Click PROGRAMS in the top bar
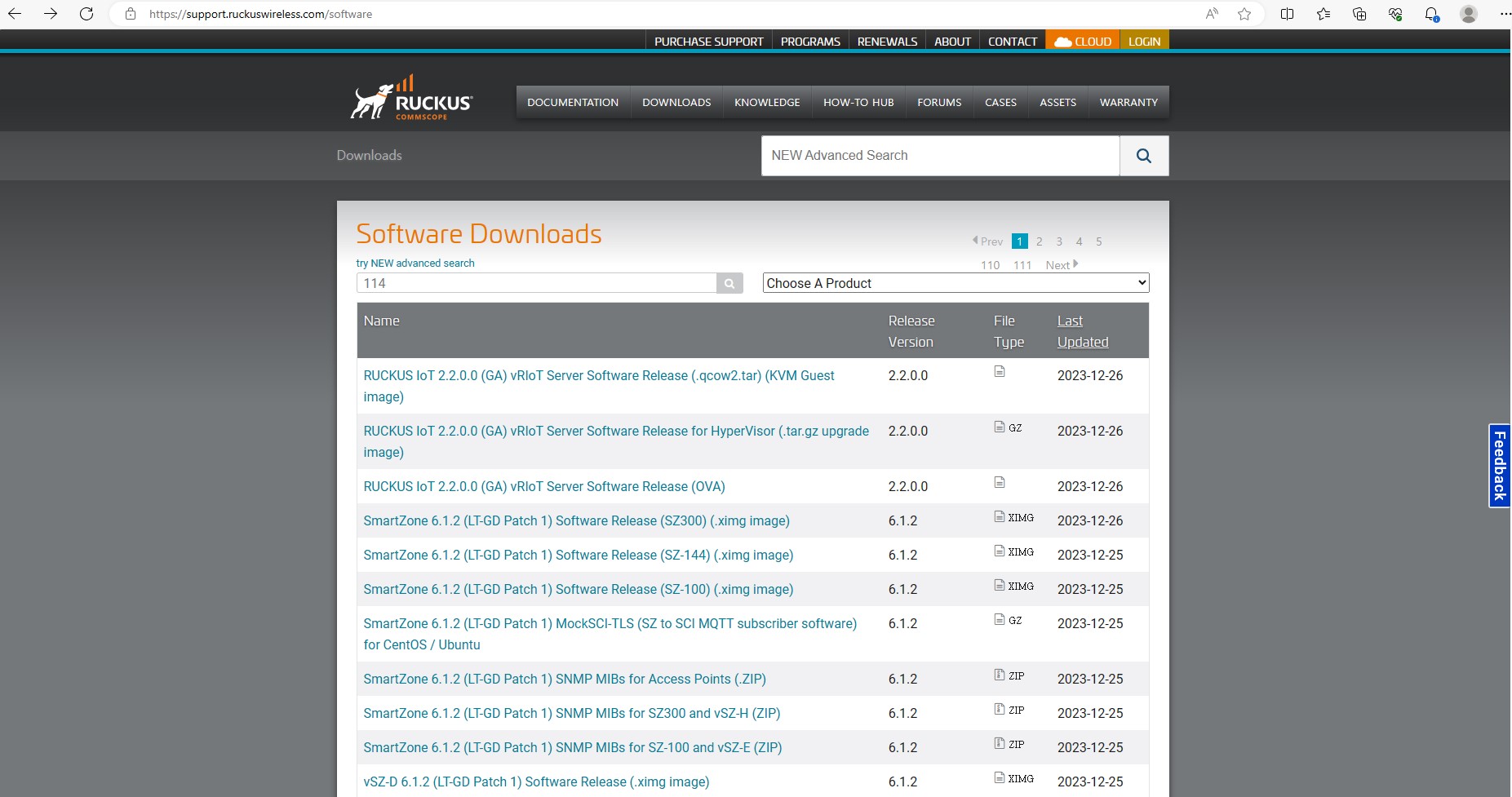The image size is (1512, 797). click(x=810, y=42)
